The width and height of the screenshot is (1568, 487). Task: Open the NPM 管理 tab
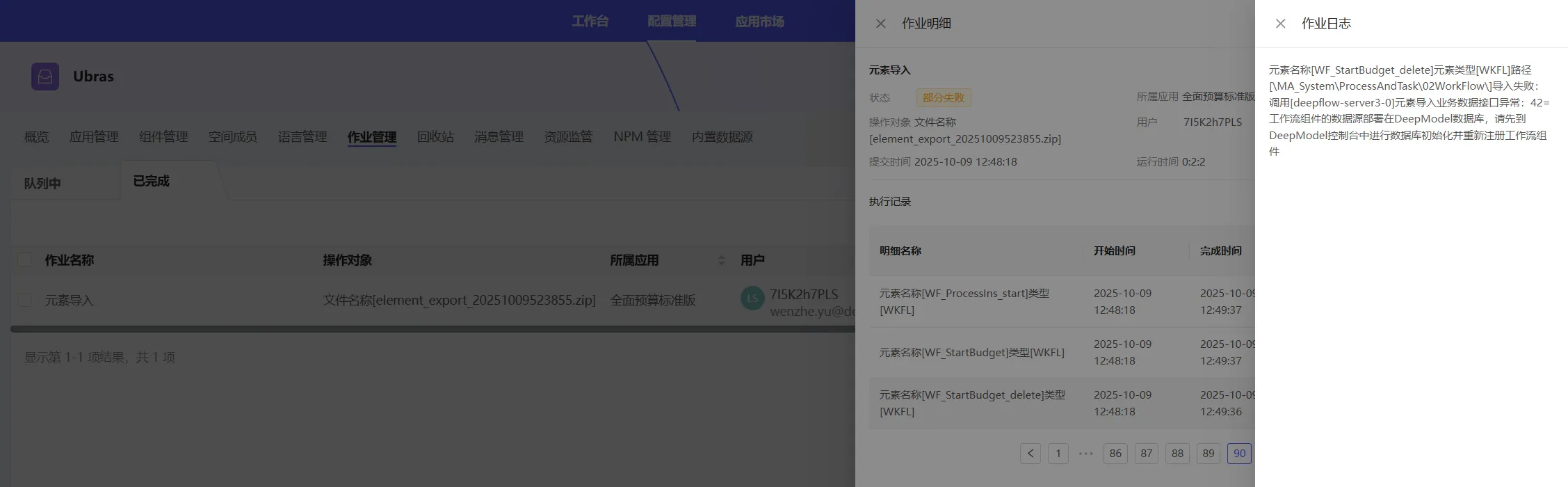(x=642, y=137)
